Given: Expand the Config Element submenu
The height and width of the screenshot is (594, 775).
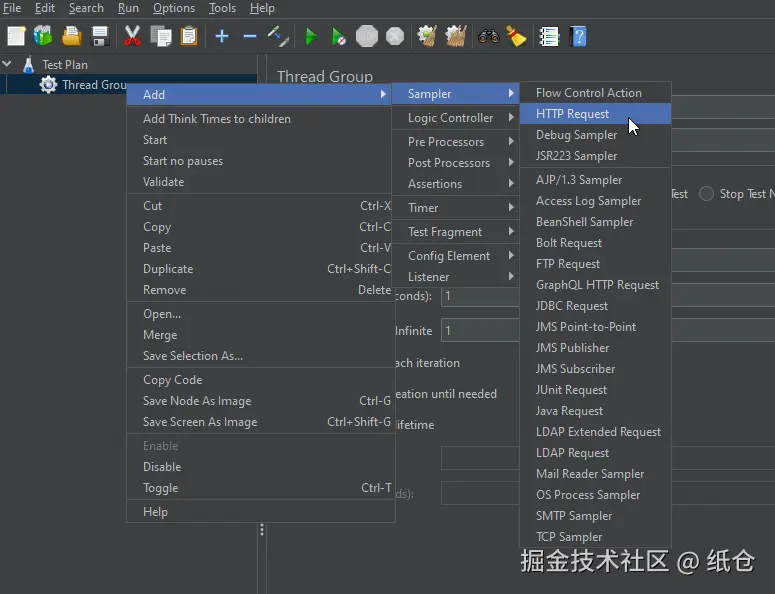Looking at the screenshot, I should 455,255.
